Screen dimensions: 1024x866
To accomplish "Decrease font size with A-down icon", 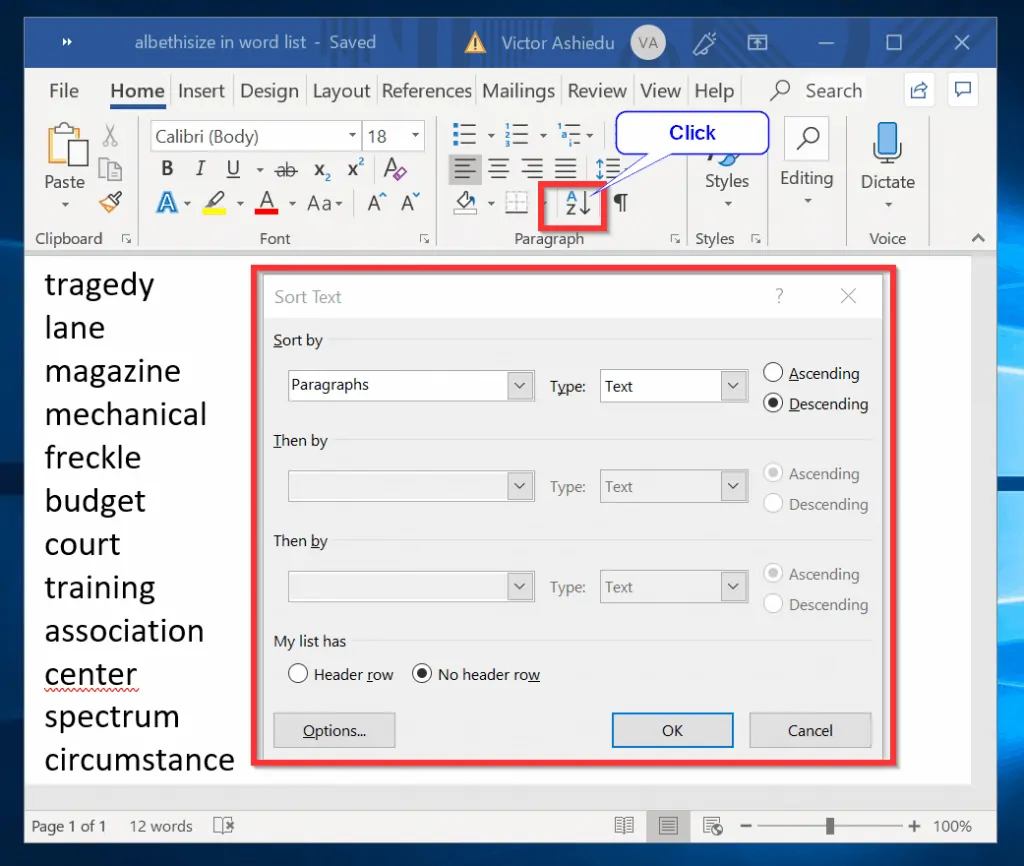I will coord(410,203).
